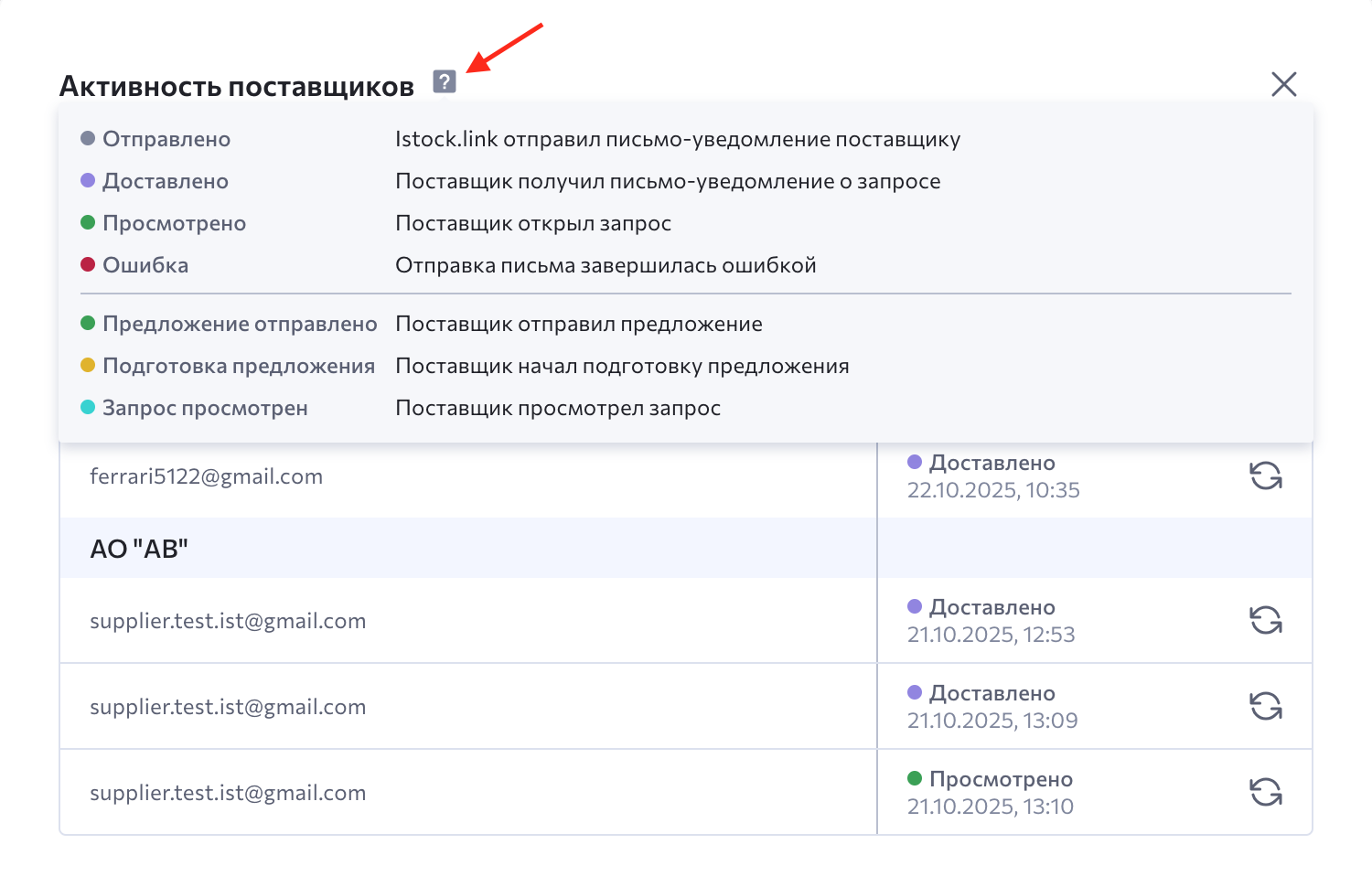
Task: Click supplier email in the 12:53 row
Action: (x=228, y=621)
